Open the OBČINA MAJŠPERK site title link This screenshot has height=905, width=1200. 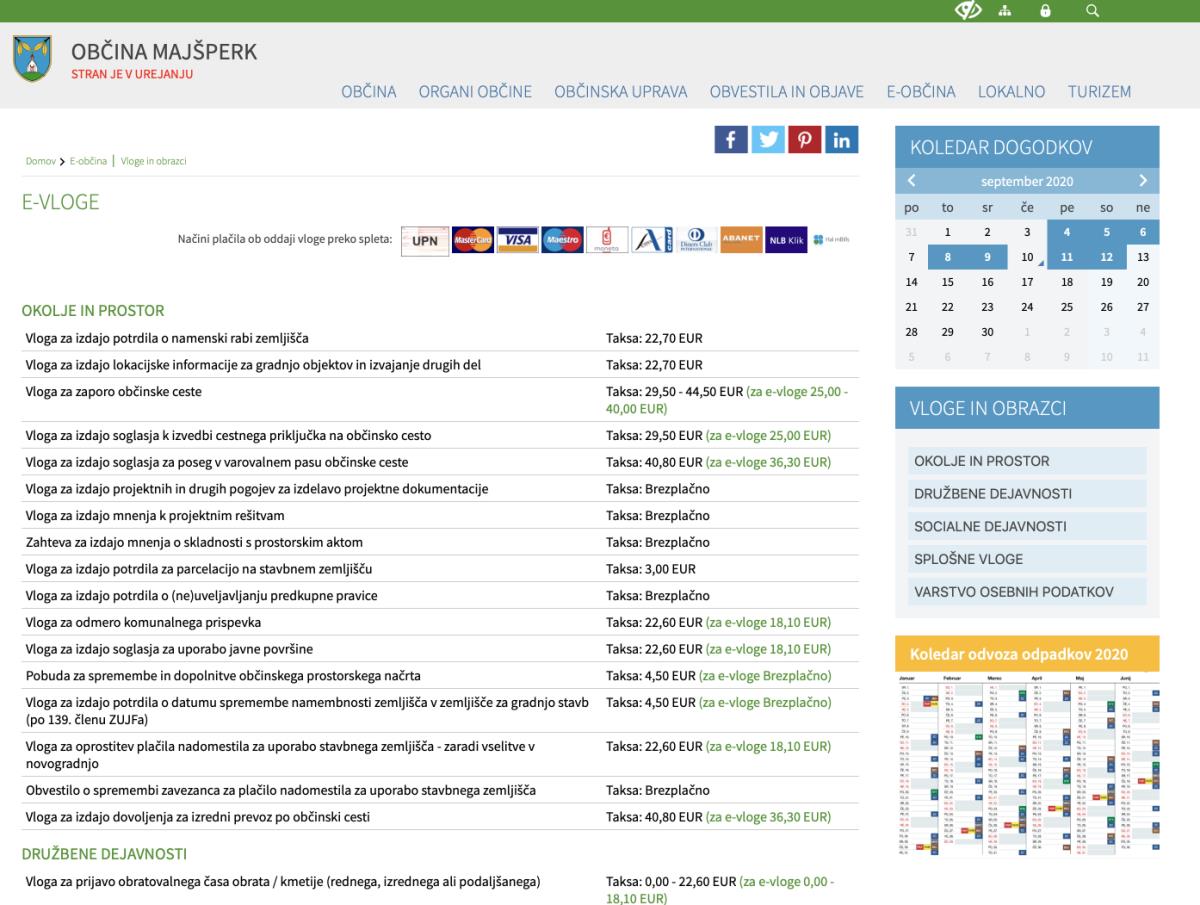pos(164,51)
